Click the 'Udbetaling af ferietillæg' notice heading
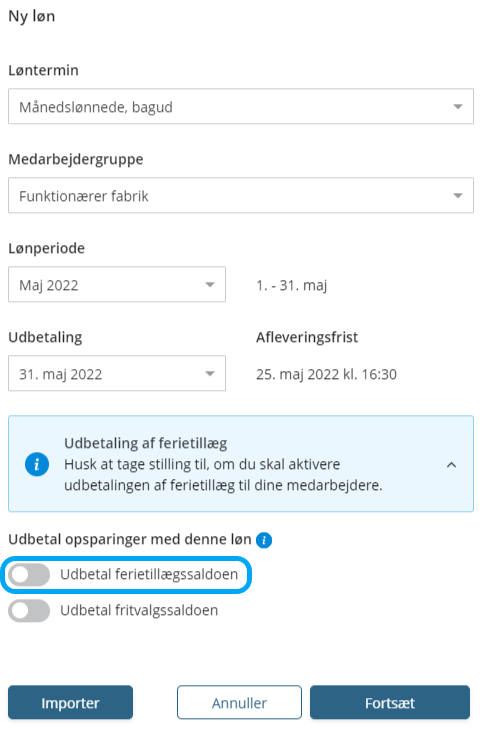 pos(146,443)
